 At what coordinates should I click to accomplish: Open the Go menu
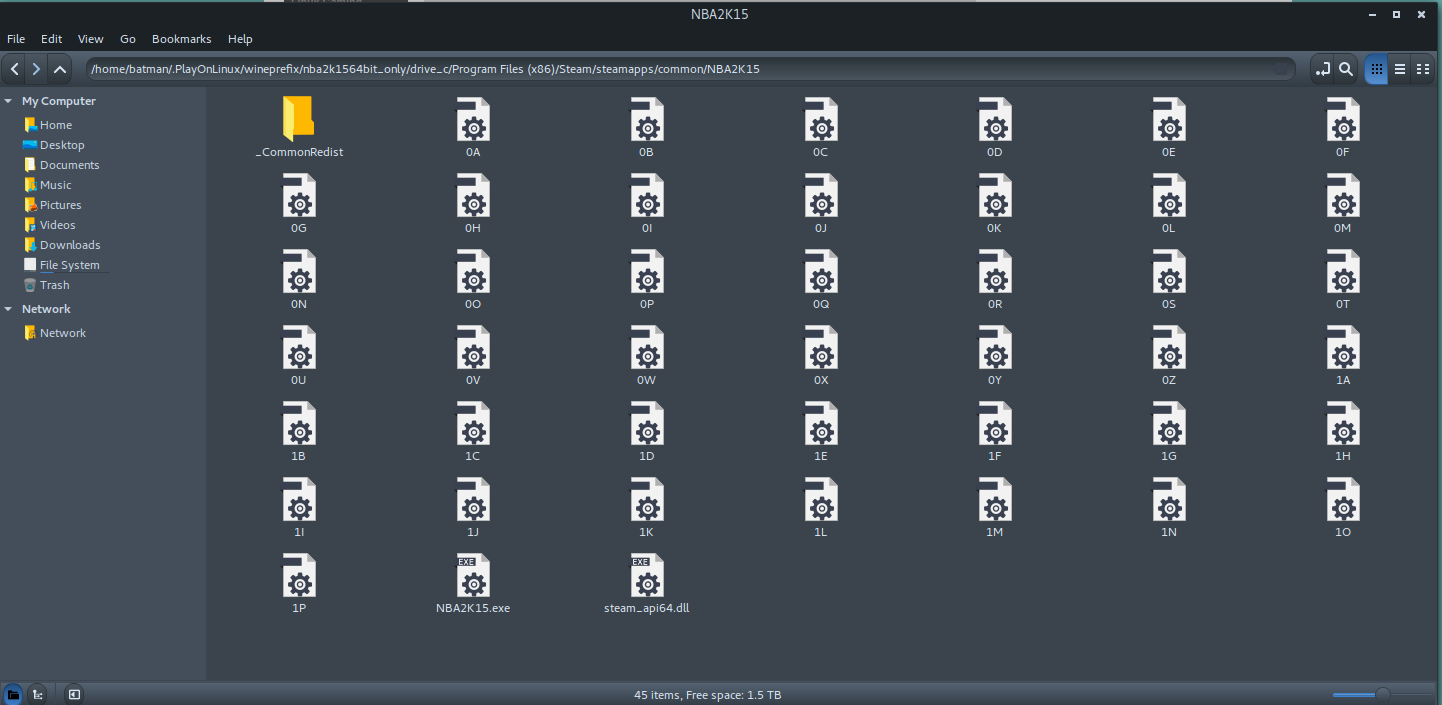pos(128,39)
